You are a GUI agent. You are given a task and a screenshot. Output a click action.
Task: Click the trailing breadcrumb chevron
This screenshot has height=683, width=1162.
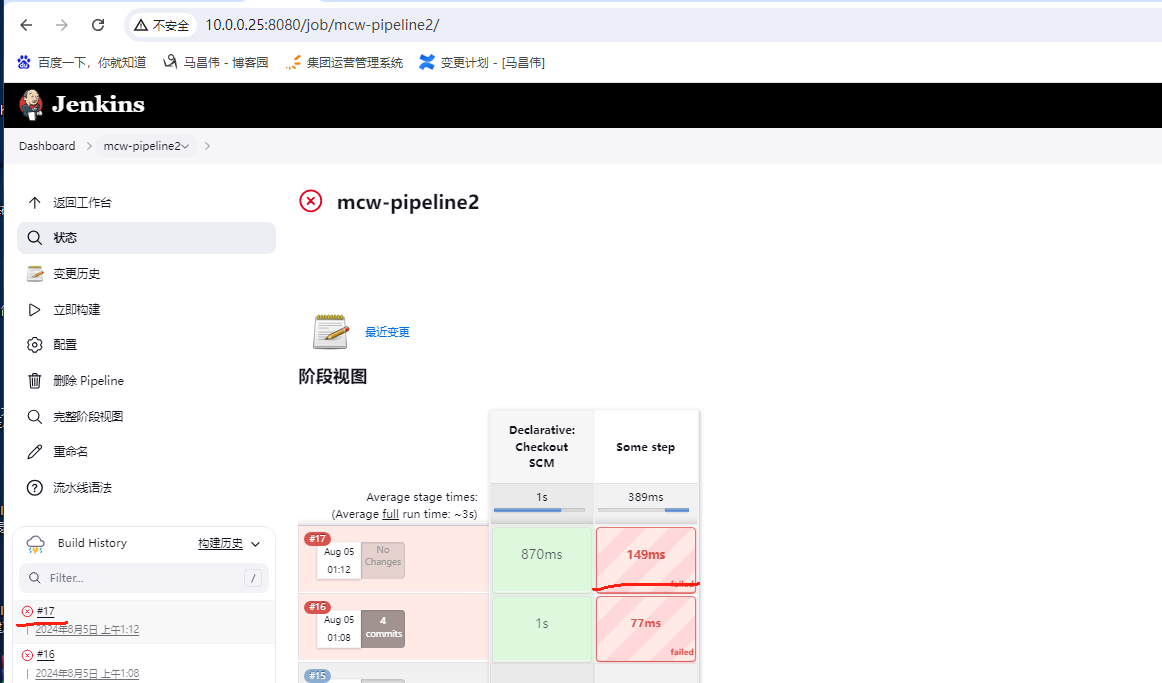[208, 146]
